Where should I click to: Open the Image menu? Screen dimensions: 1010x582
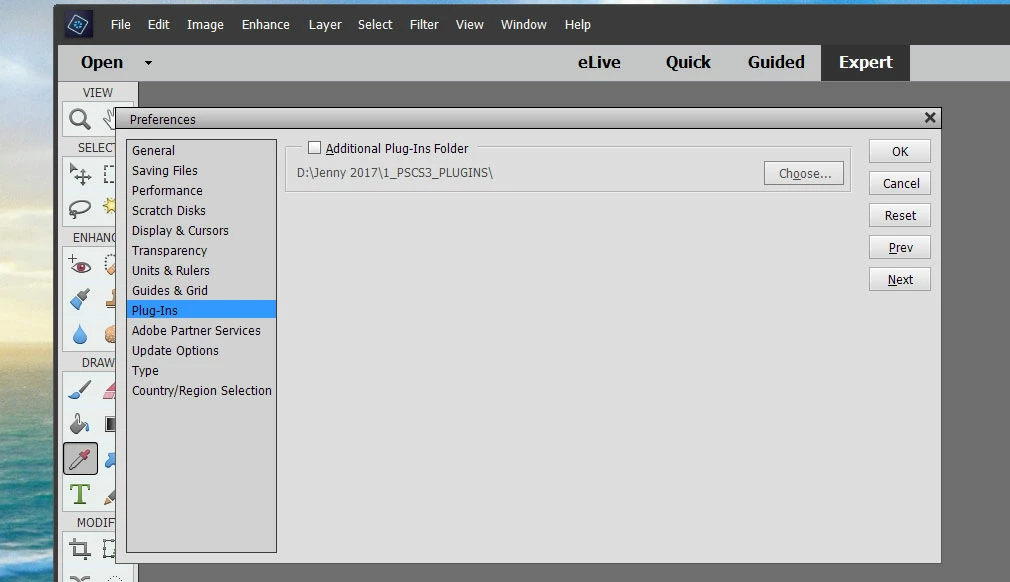[x=205, y=24]
